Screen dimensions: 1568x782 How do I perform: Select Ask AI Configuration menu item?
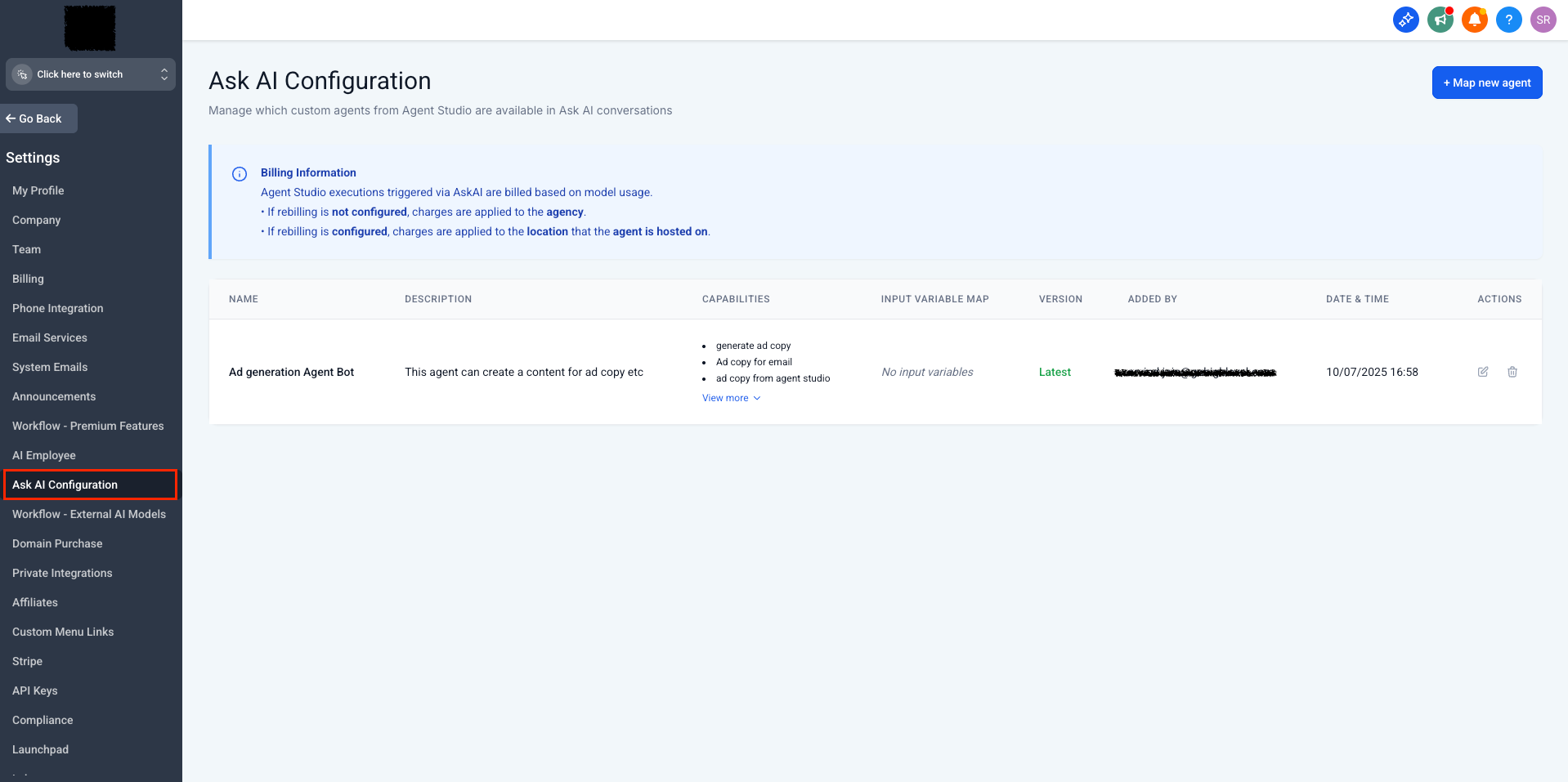click(x=90, y=485)
